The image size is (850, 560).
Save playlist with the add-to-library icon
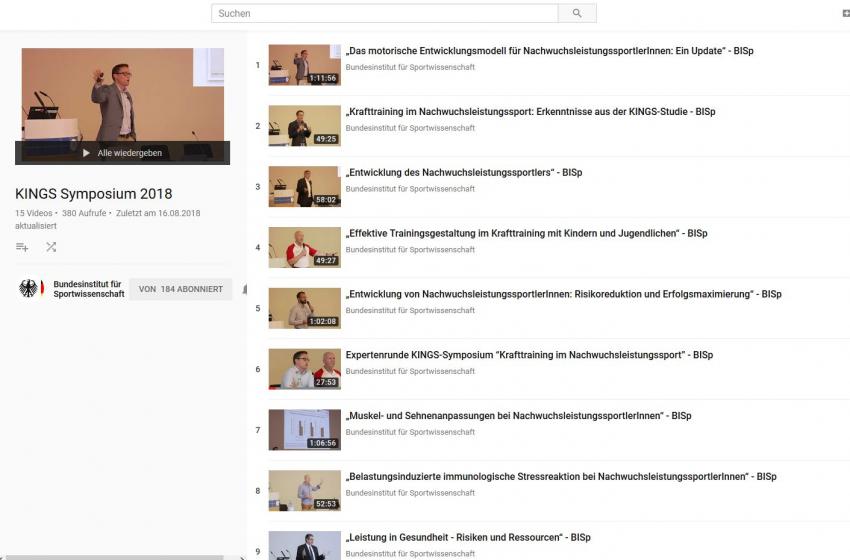point(22,247)
